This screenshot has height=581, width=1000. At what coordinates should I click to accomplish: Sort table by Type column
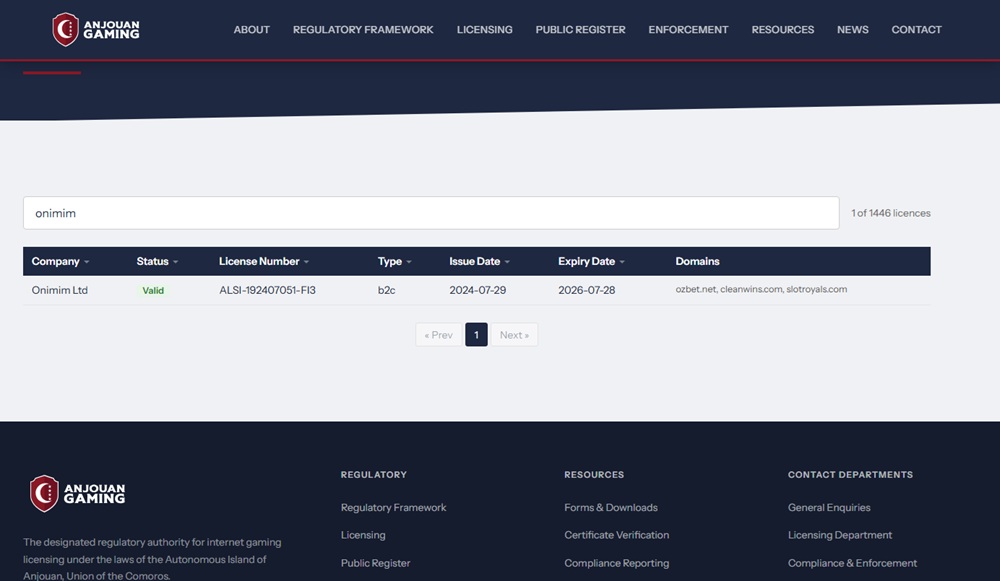(x=394, y=261)
